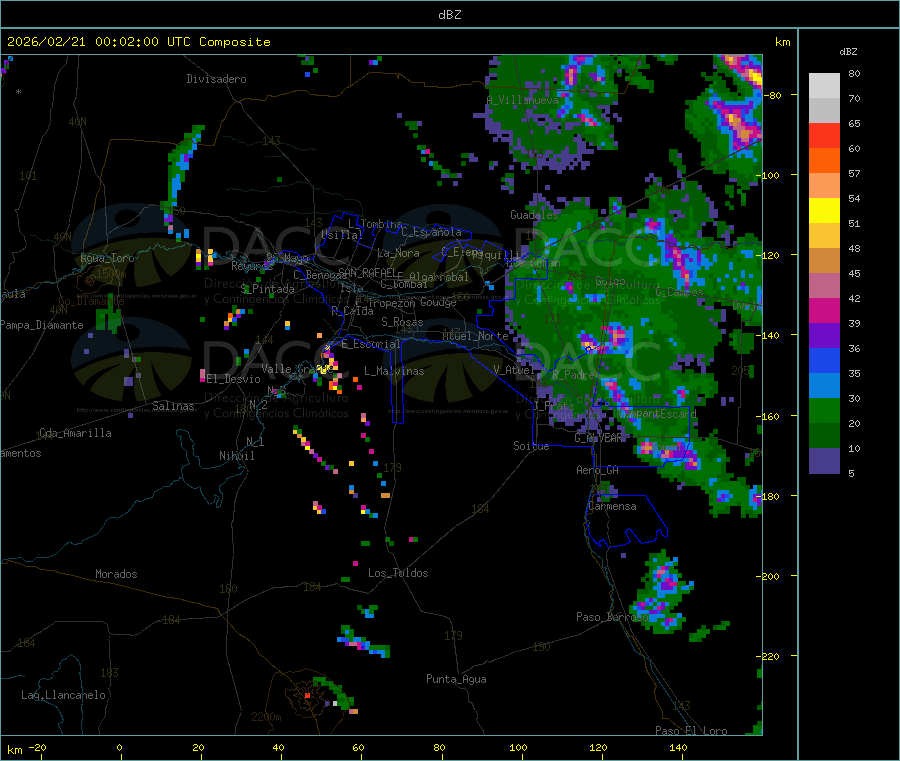Click the magenta 39 dBZ legend swatch
Screen dimensions: 900x761
[x=824, y=310]
